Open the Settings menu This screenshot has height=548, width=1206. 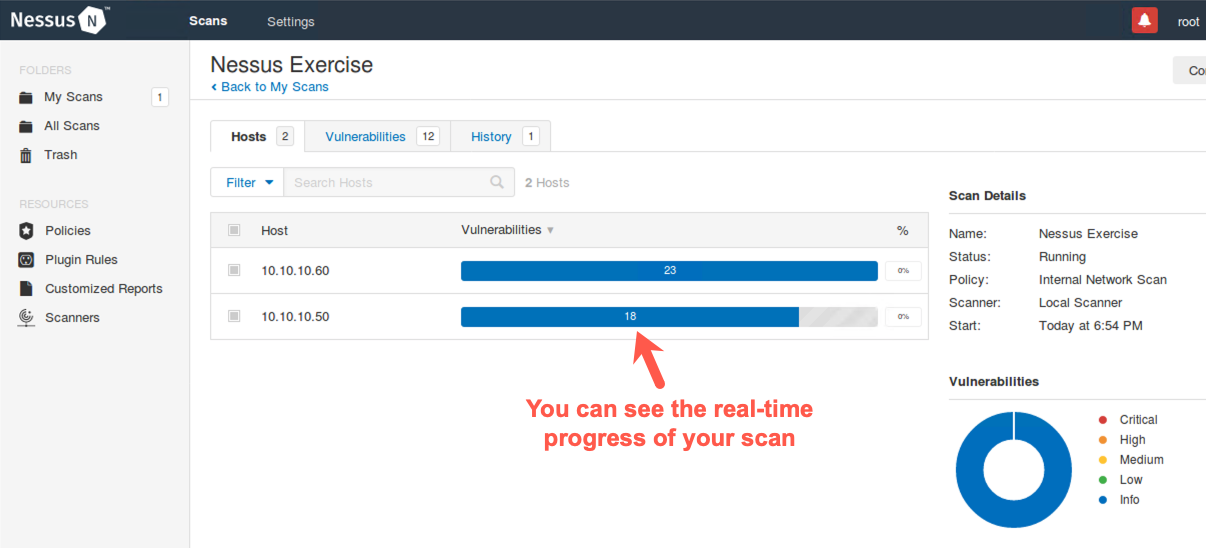coord(291,21)
